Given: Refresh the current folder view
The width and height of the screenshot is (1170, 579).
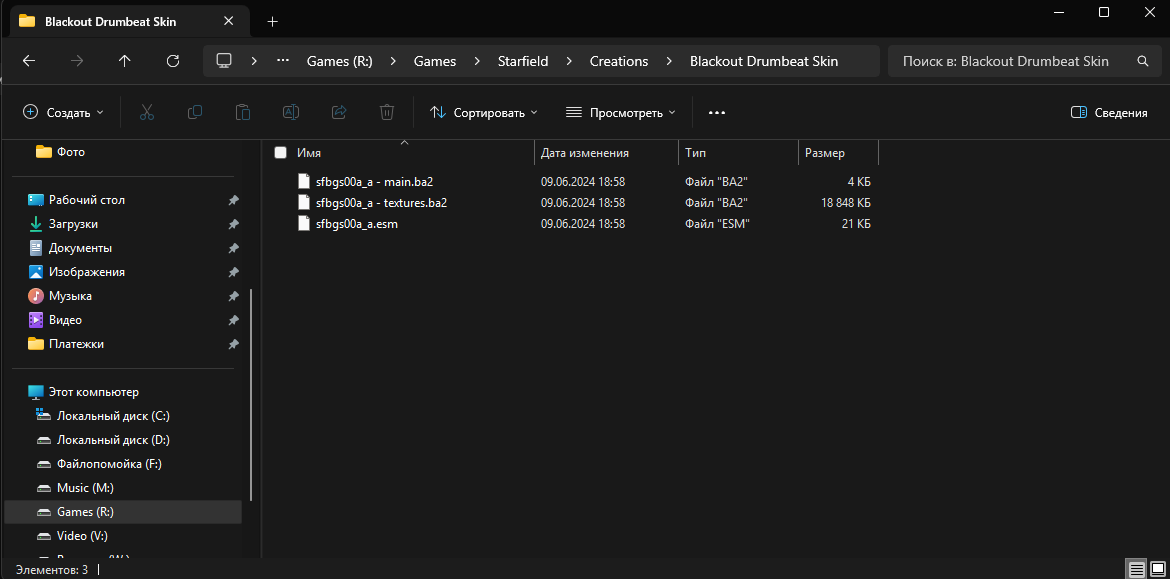Looking at the screenshot, I should click(x=172, y=61).
